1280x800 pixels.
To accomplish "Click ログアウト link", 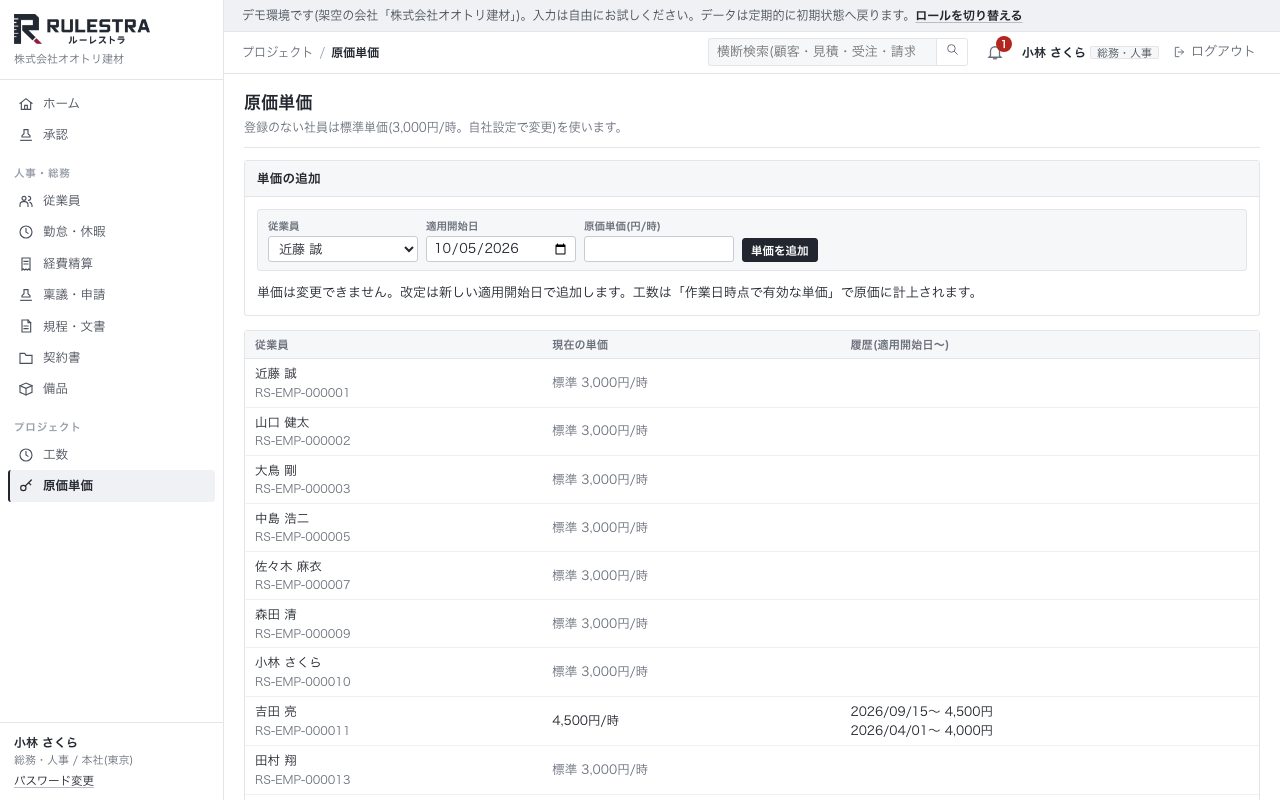I will (x=1214, y=51).
